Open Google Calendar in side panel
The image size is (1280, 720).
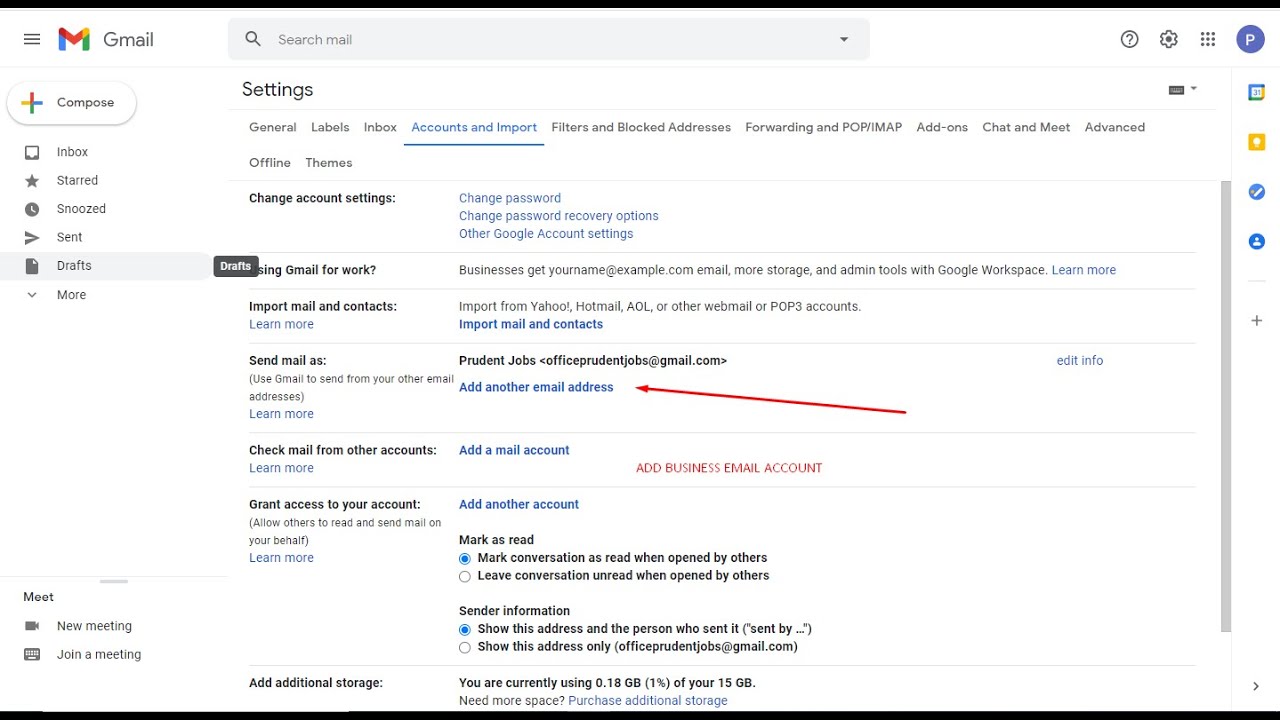1257,93
